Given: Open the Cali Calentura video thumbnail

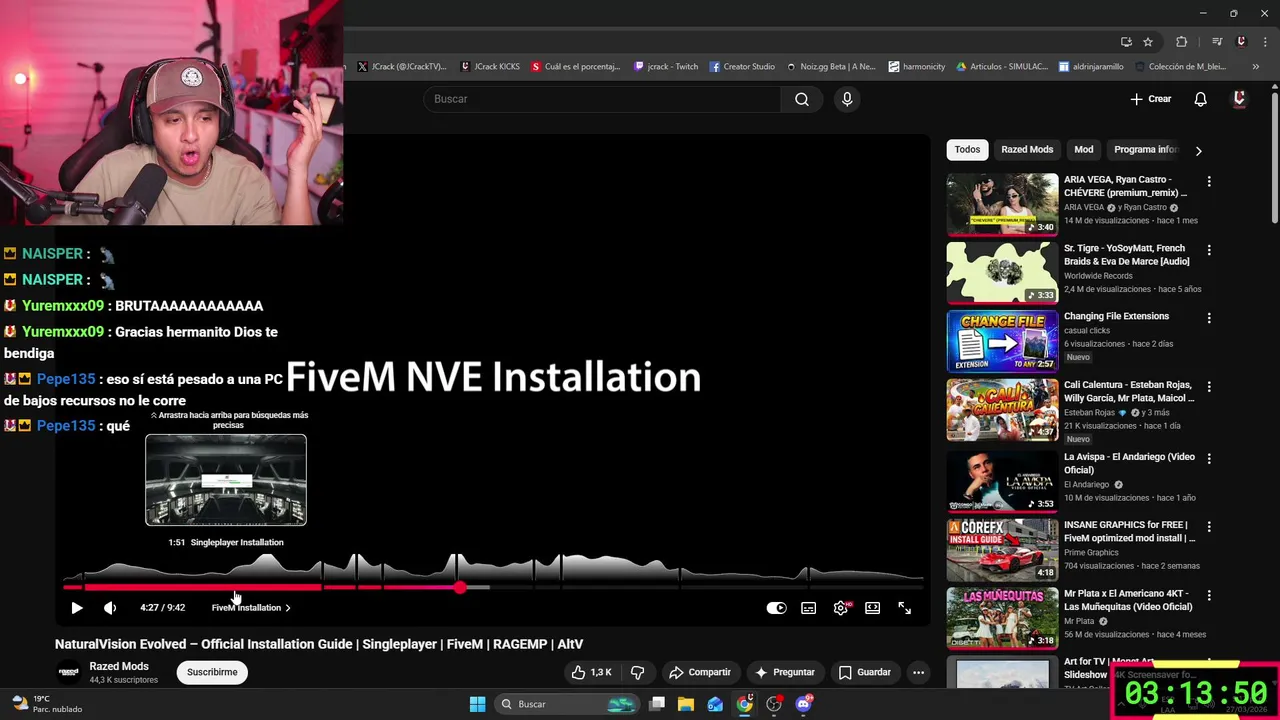Looking at the screenshot, I should coord(1002,410).
